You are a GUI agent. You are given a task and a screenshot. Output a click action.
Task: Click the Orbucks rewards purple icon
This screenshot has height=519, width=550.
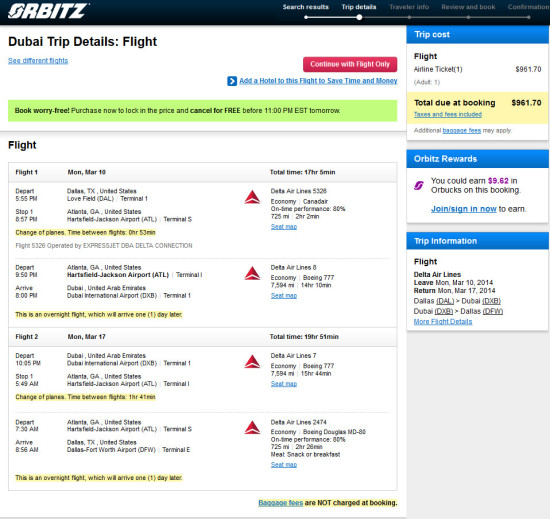tap(419, 185)
